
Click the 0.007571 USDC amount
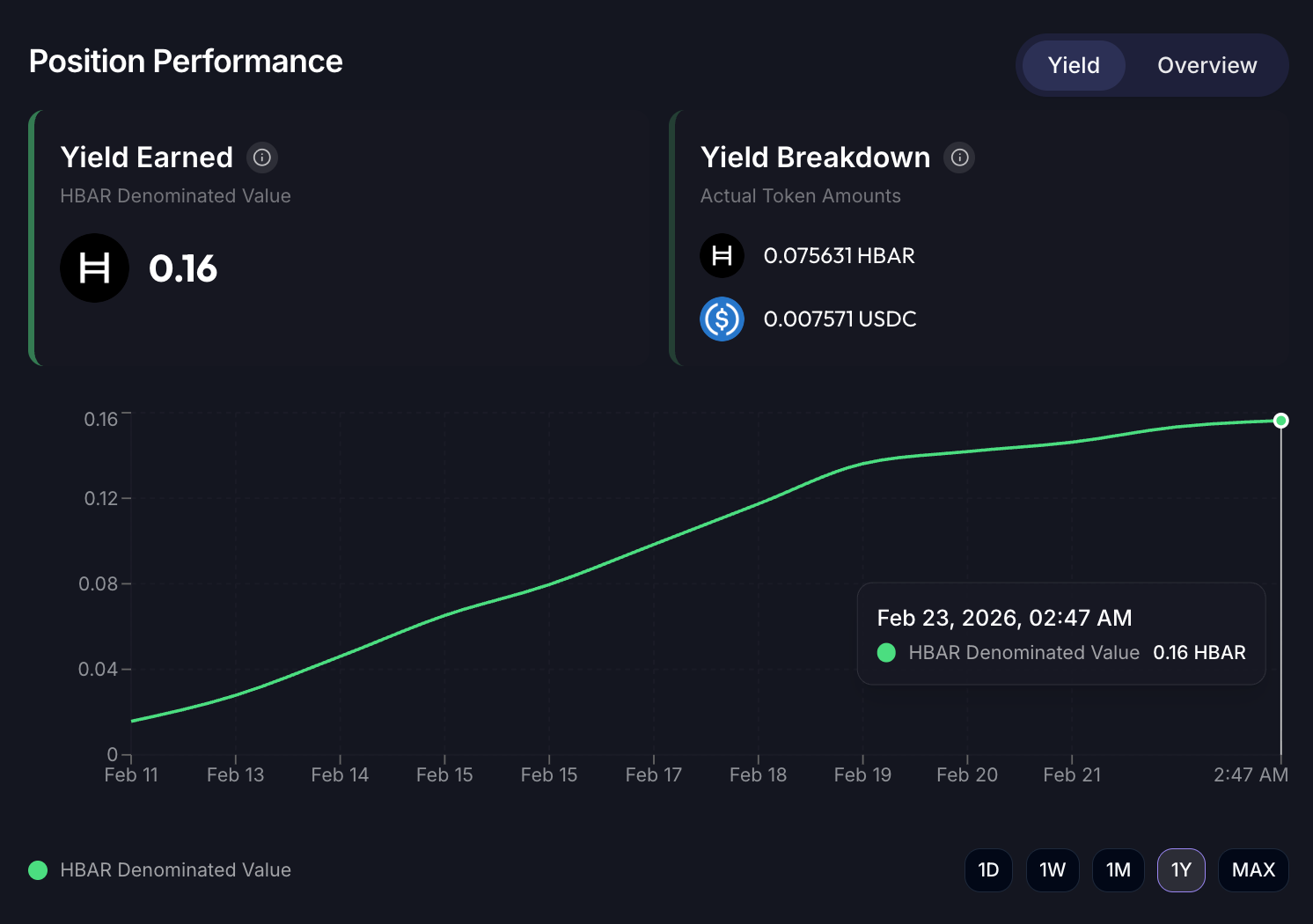click(x=840, y=319)
